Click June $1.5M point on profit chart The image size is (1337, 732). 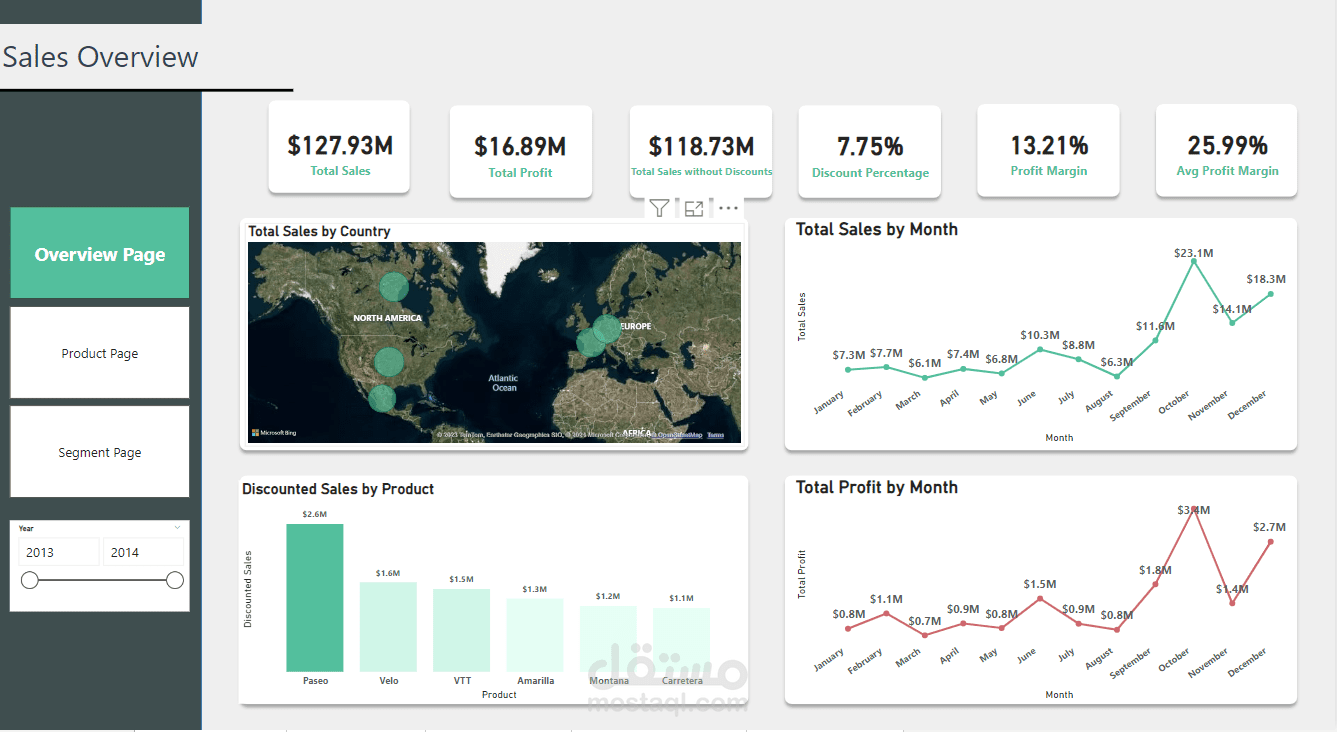[x=1040, y=598]
